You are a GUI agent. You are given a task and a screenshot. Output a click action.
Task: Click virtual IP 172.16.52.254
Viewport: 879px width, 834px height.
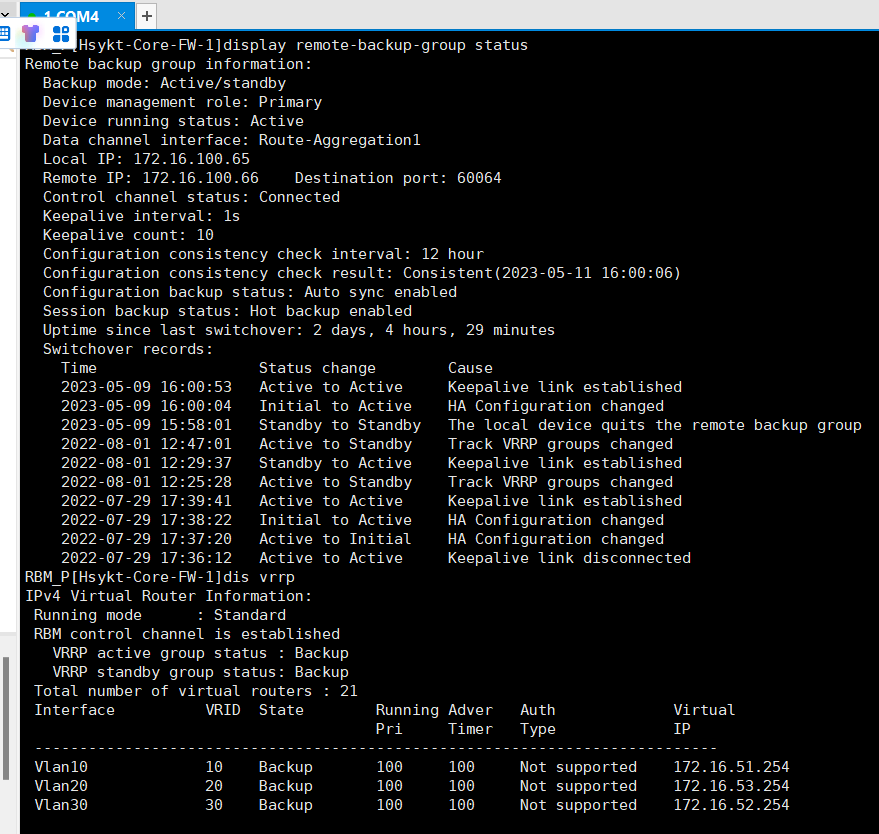pyautogui.click(x=731, y=805)
